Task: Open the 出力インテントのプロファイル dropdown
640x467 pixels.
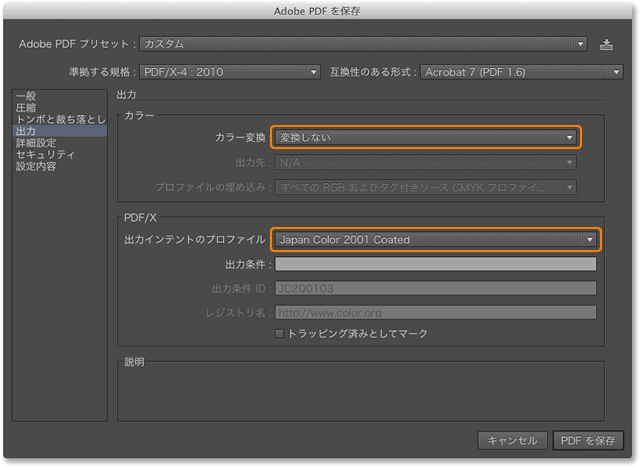Action: 435,240
